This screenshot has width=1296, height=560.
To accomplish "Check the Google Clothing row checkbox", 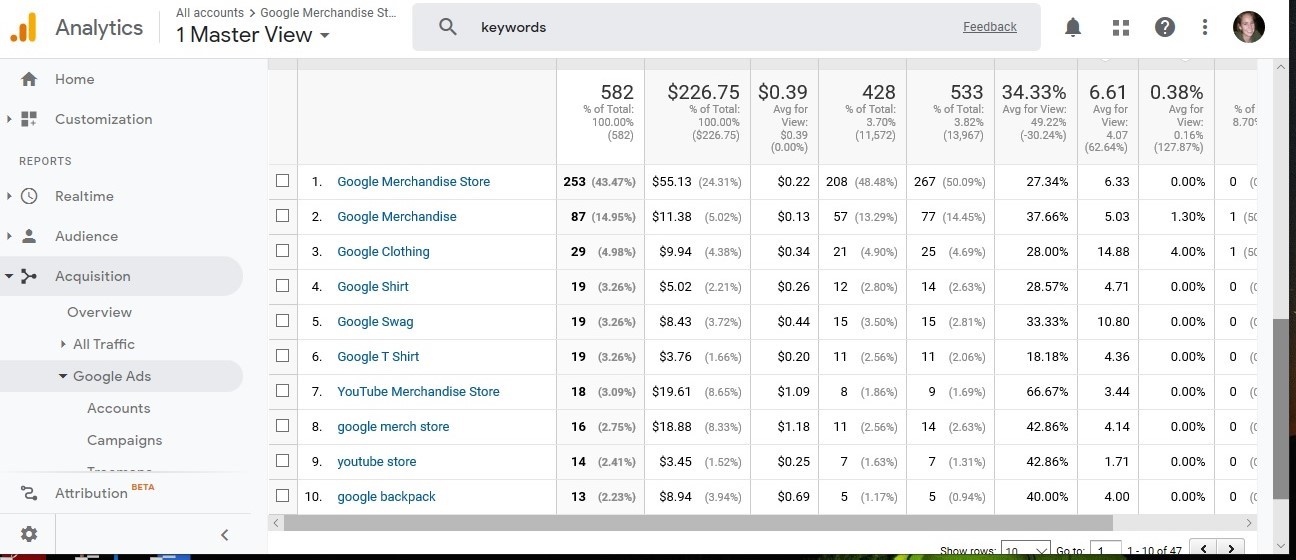I will tap(282, 251).
